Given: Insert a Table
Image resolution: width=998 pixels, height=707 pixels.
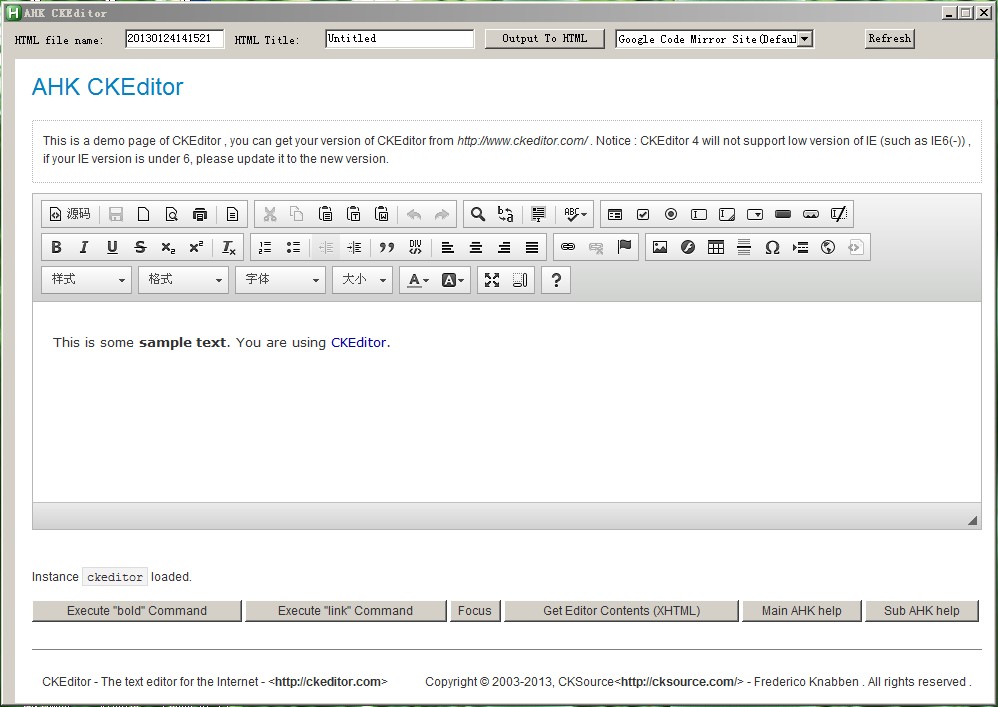Looking at the screenshot, I should click(x=716, y=248).
